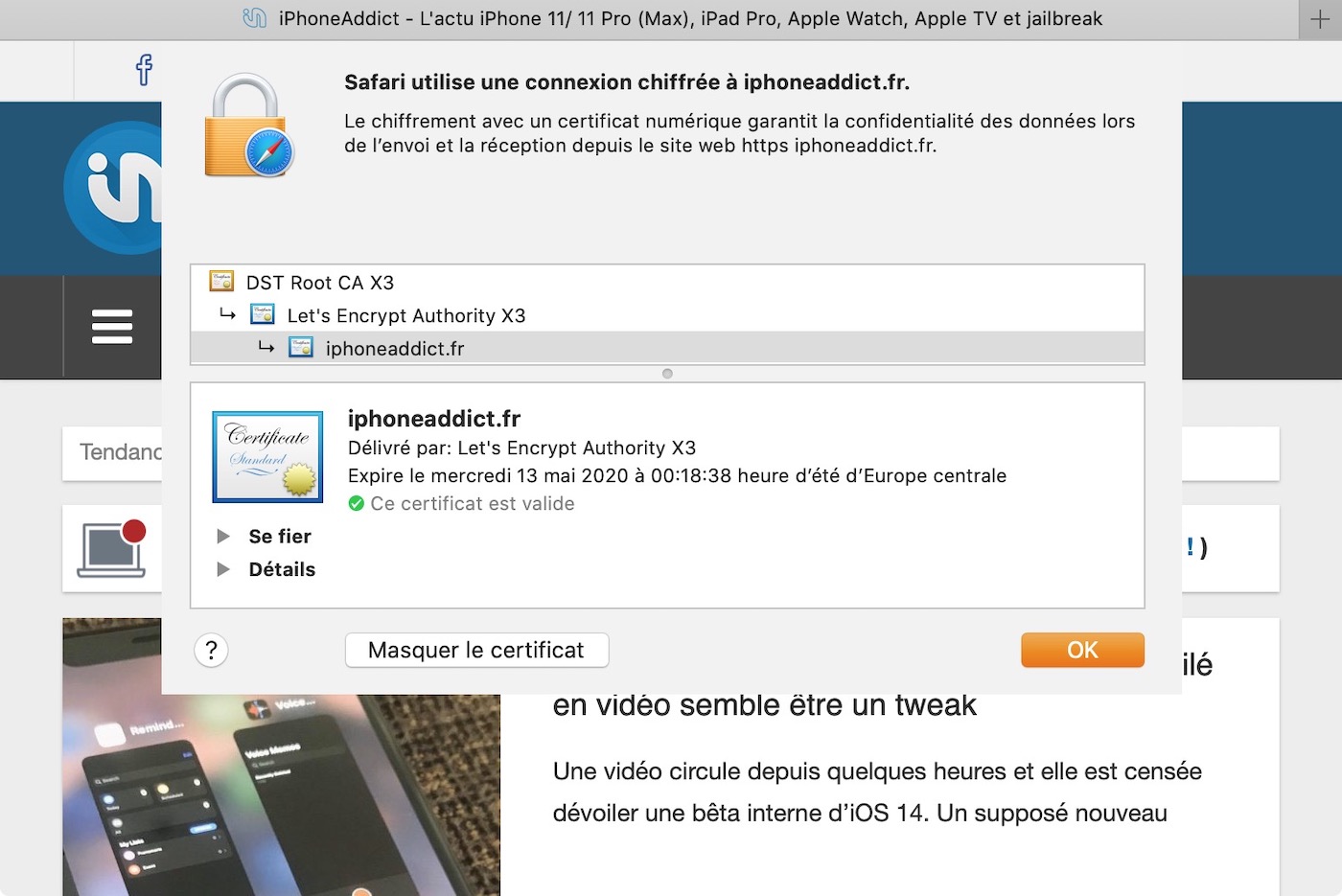Expand the Se fier disclosure triangle
1342x896 pixels.
[223, 536]
